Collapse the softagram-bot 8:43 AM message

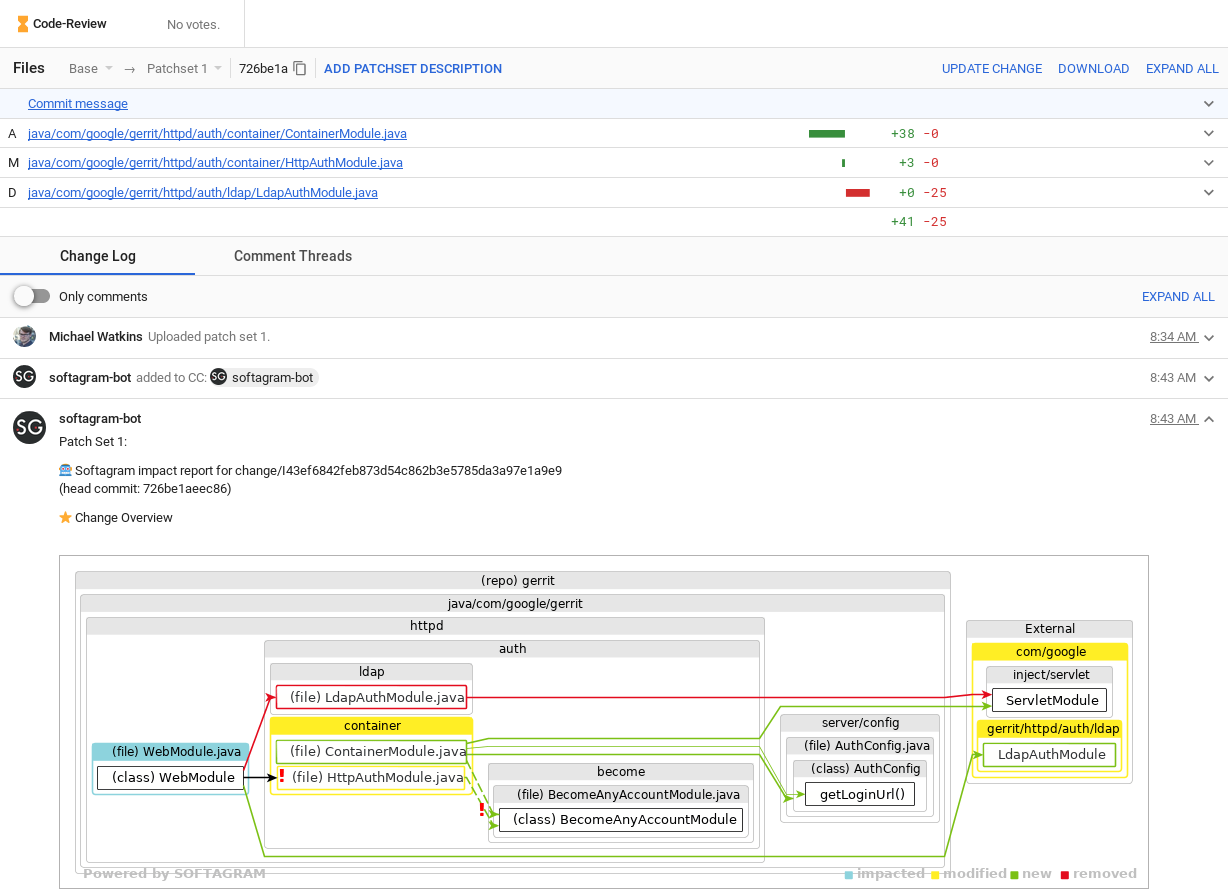tap(1209, 419)
